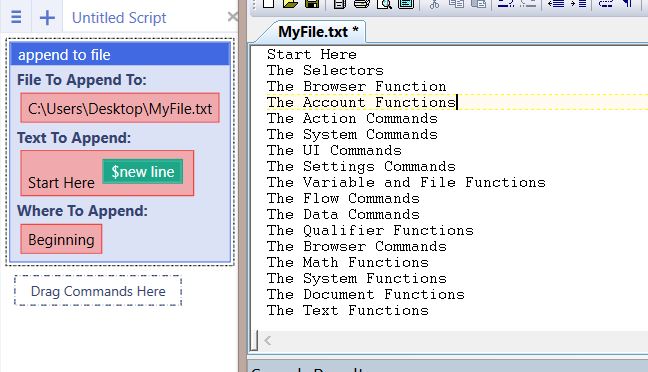Switch to the Untitled Script tab

(x=119, y=18)
